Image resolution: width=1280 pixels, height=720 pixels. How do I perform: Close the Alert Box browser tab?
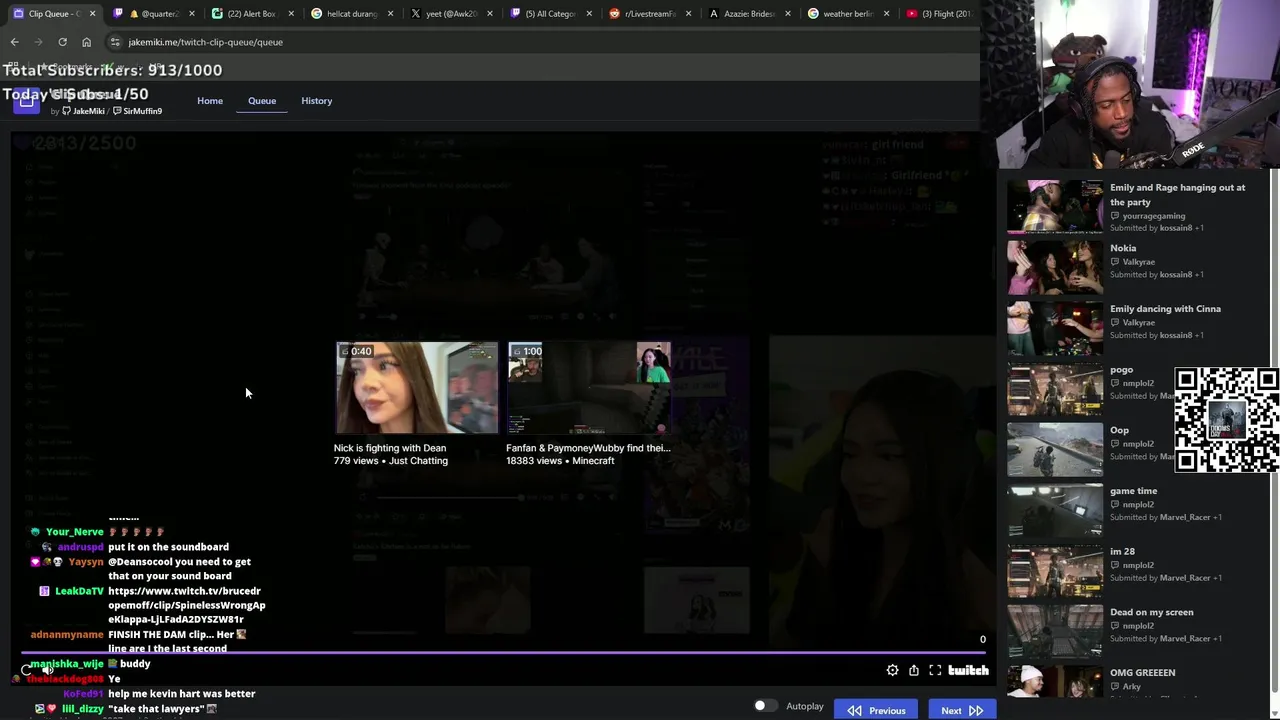tap(291, 14)
